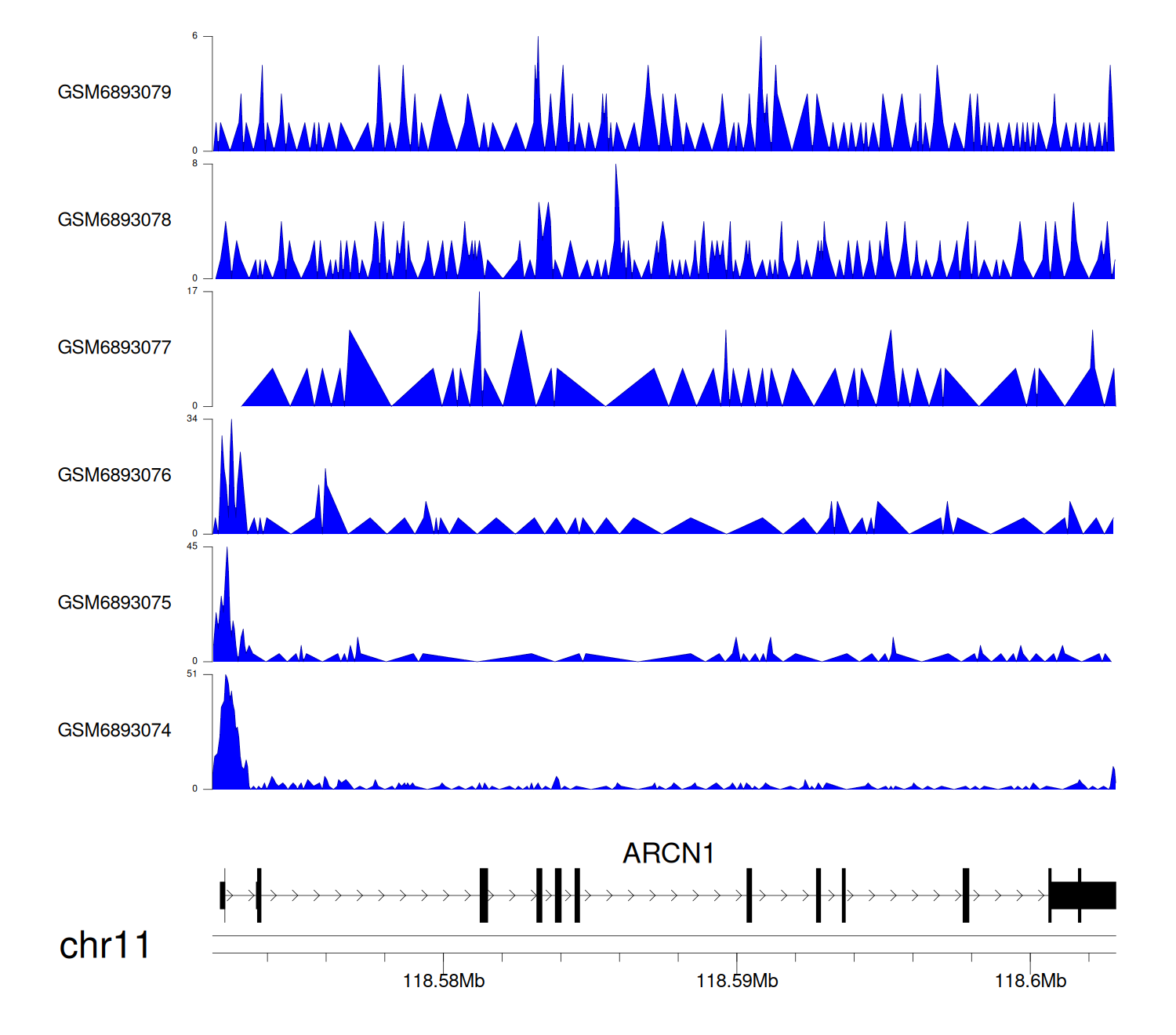
Task: Select the GSM6893076 track label
Action: coord(114,475)
